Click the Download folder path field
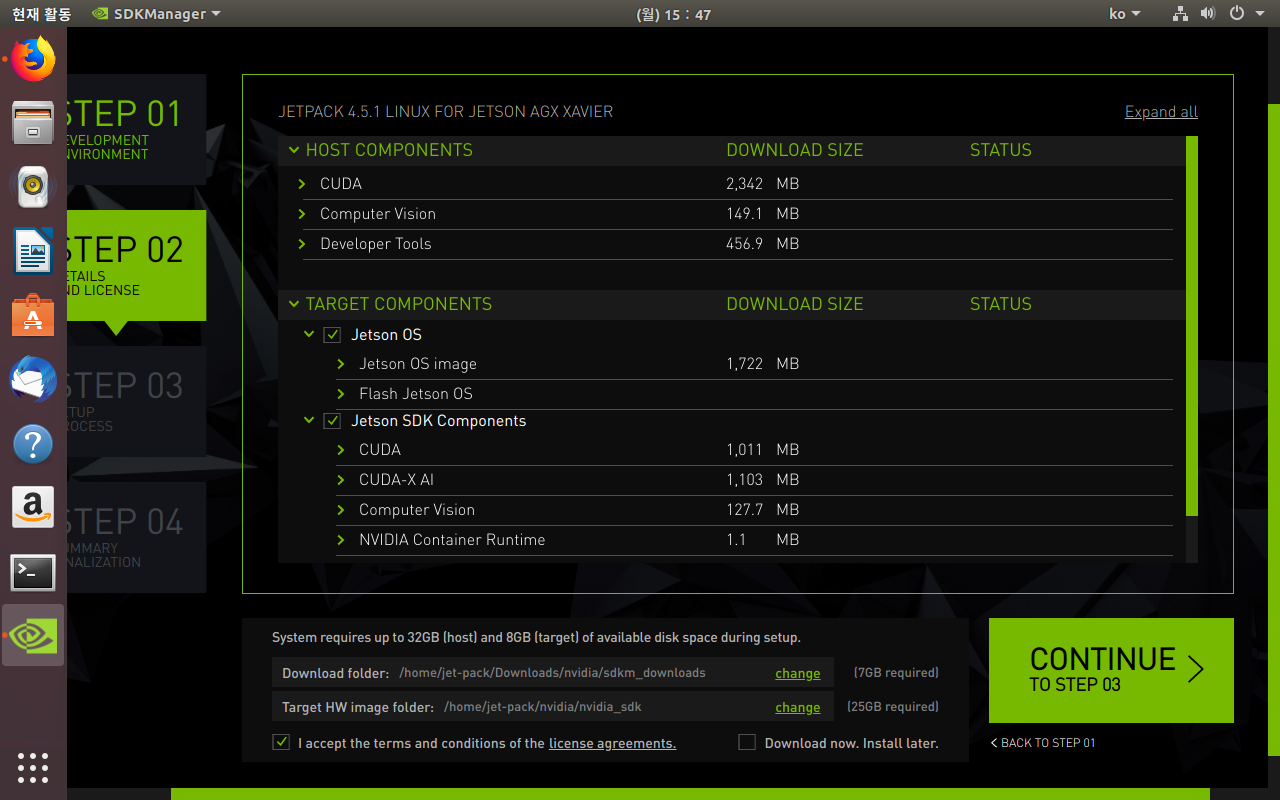Image resolution: width=1280 pixels, height=800 pixels. click(552, 673)
